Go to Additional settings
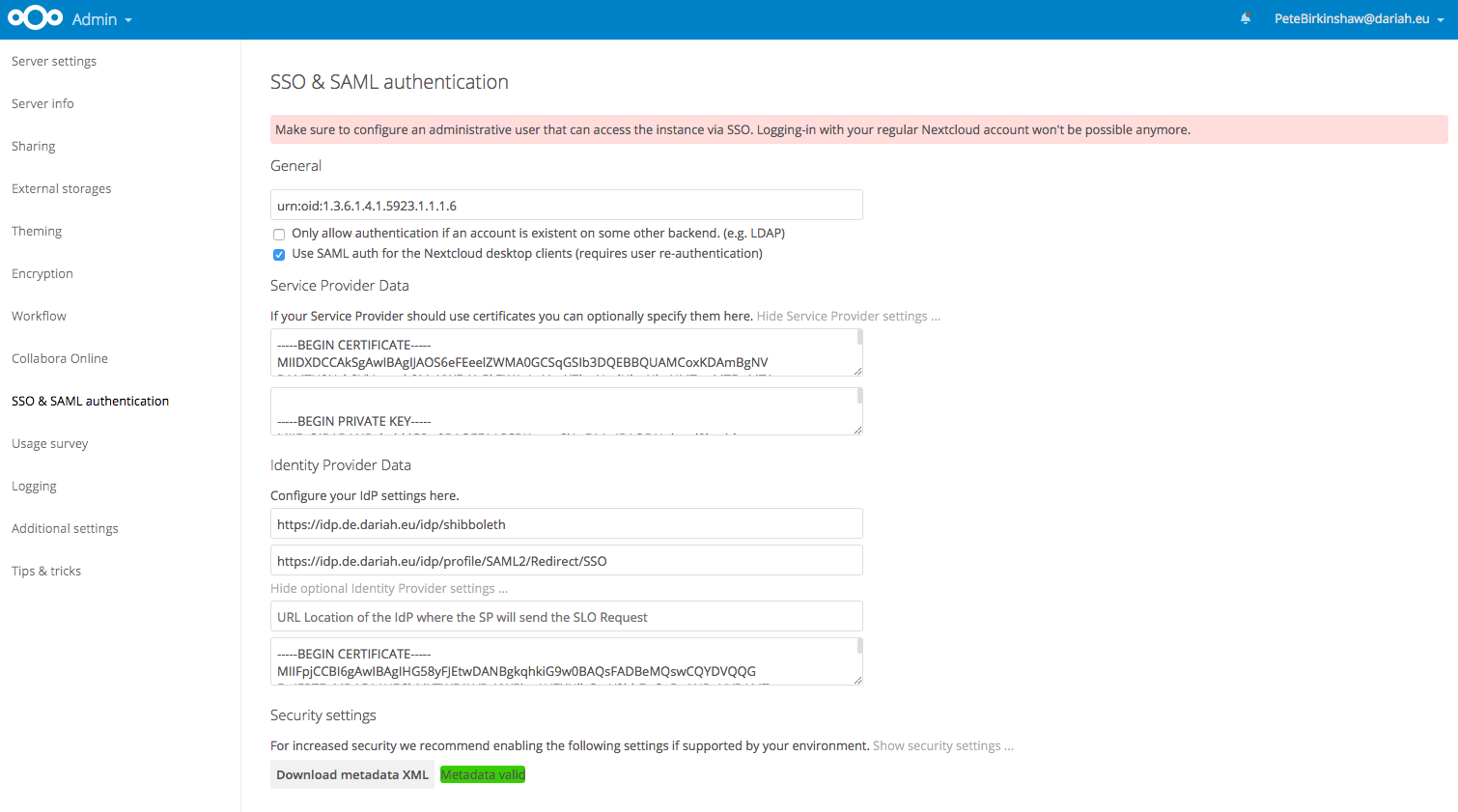The image size is (1458, 812). tap(66, 528)
